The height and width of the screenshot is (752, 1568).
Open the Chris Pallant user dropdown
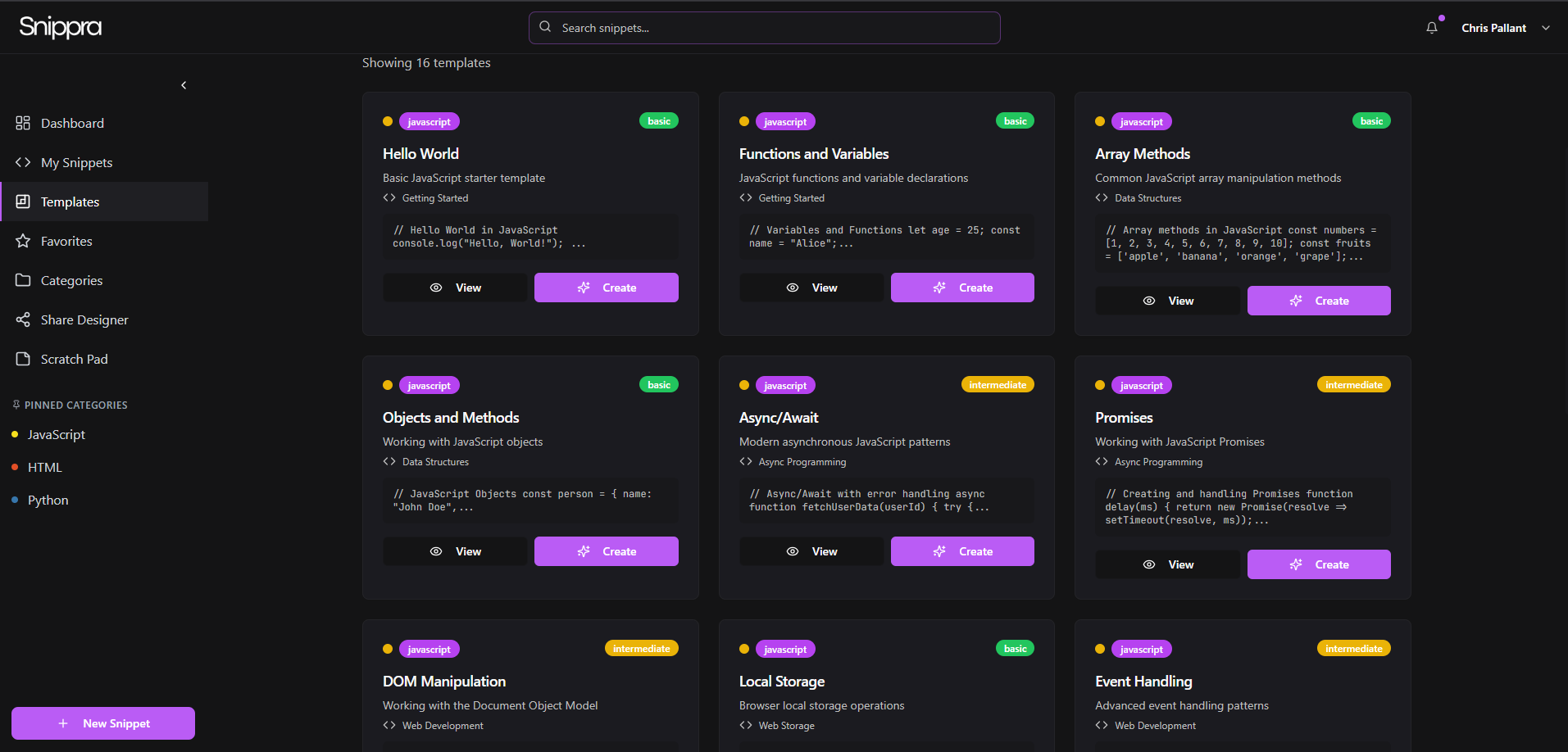pos(1505,28)
